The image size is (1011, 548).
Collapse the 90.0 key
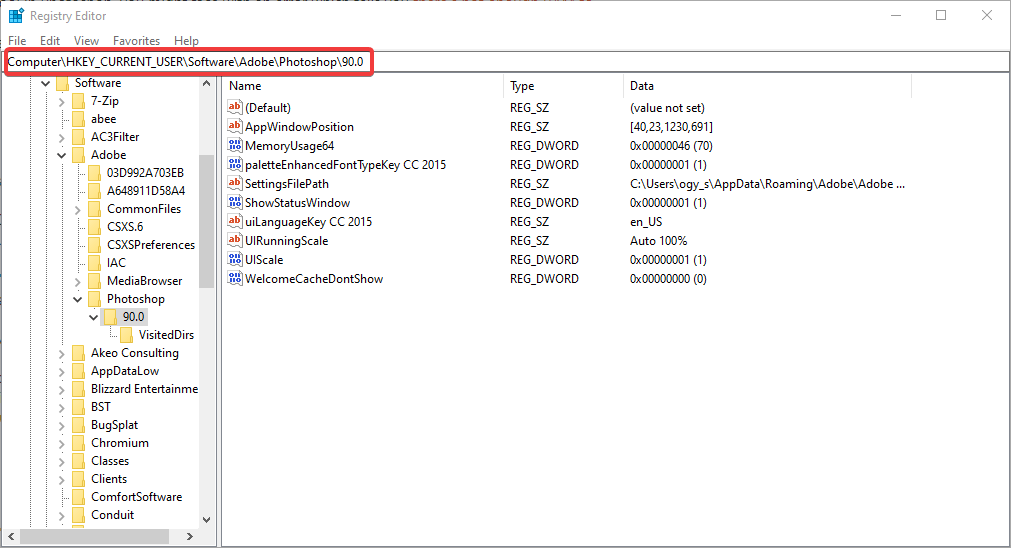pos(93,317)
